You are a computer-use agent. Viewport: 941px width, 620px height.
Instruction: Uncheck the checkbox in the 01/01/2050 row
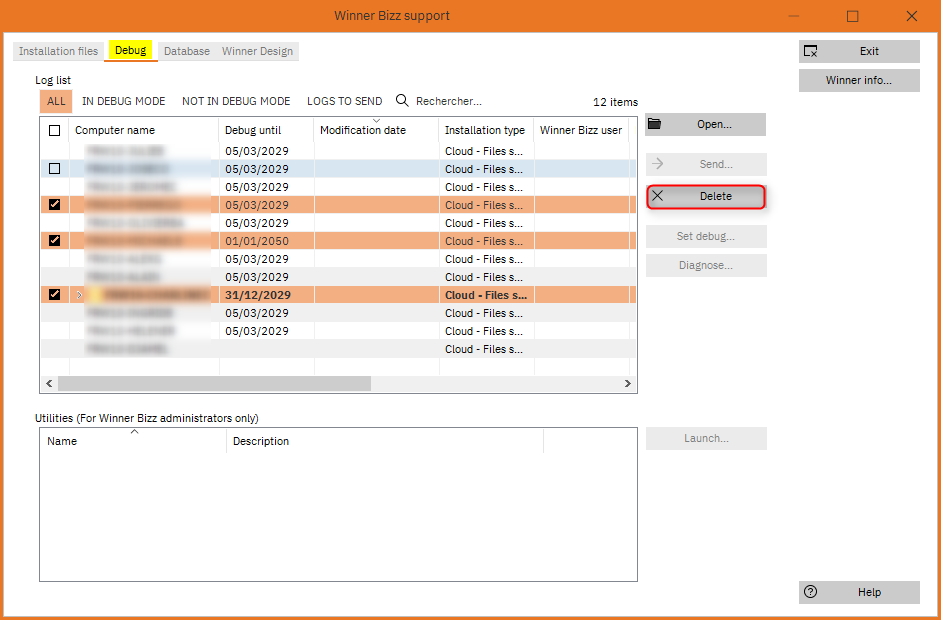tap(55, 241)
